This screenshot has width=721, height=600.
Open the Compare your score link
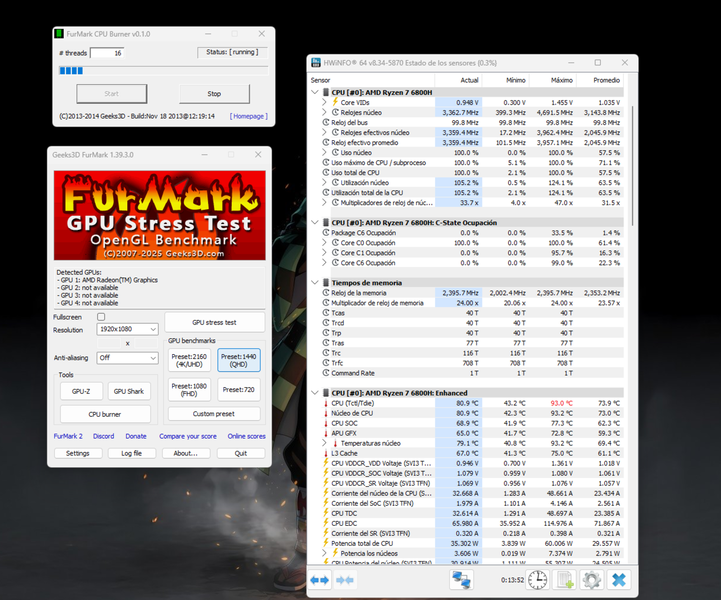(x=187, y=436)
